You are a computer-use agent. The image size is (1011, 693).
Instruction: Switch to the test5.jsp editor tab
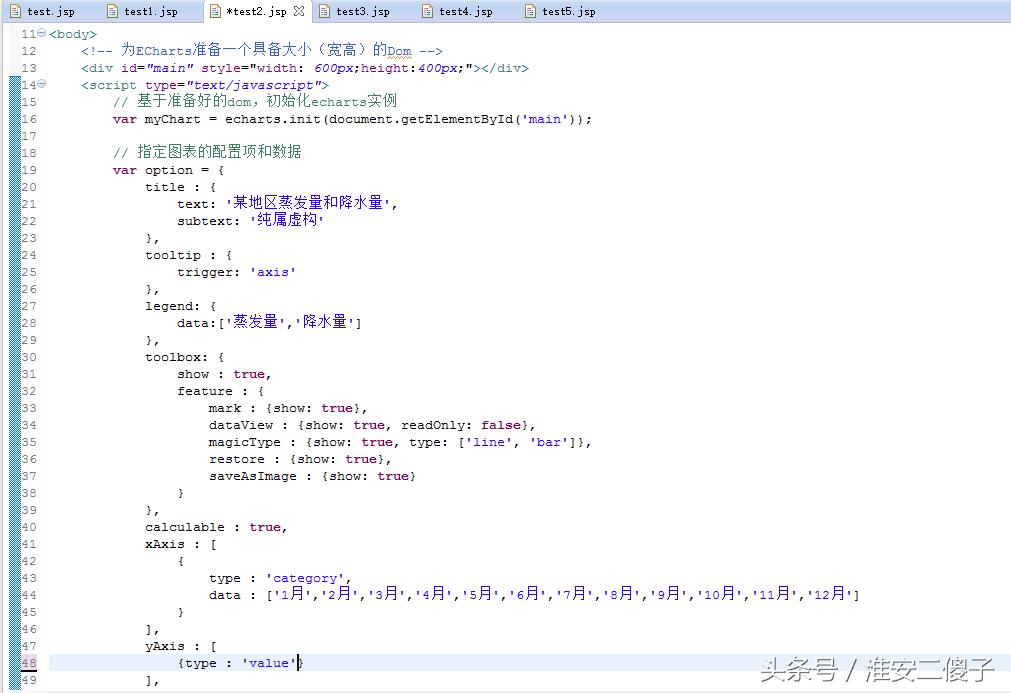coord(561,11)
